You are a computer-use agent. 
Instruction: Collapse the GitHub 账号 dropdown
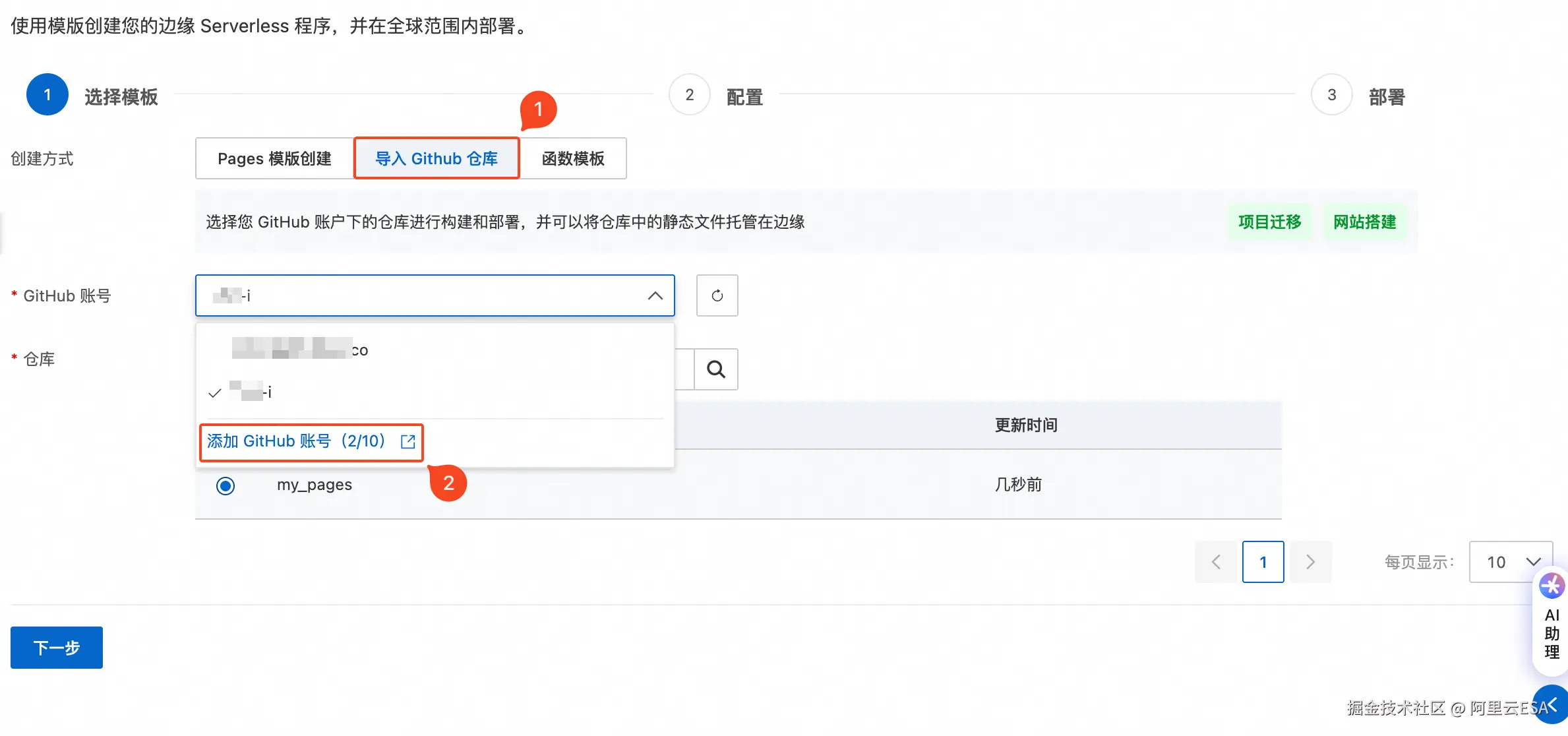[655, 295]
